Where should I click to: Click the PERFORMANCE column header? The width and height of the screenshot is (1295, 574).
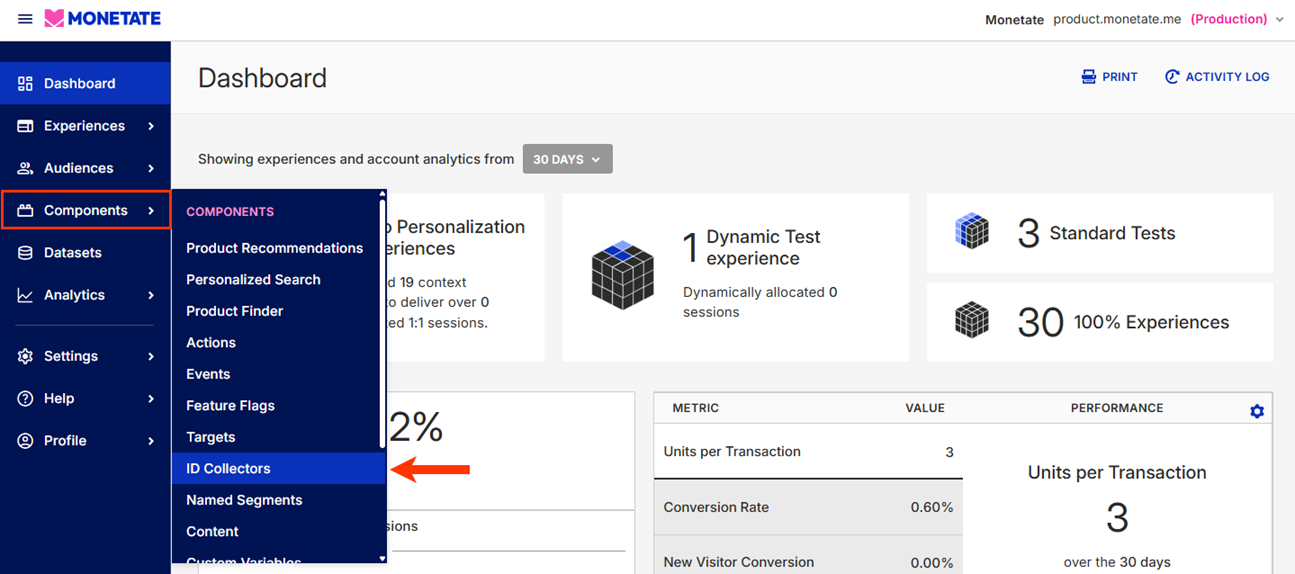[1117, 408]
